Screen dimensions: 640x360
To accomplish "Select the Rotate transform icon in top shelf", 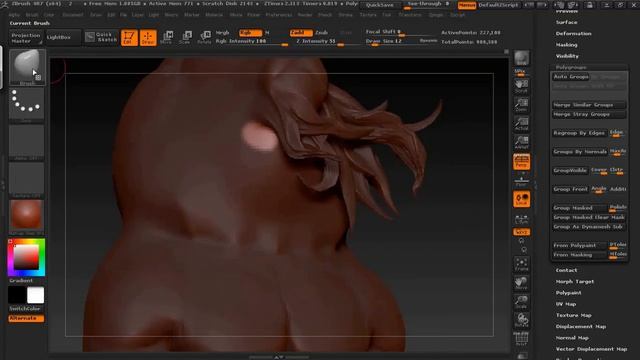I will 204,37.
